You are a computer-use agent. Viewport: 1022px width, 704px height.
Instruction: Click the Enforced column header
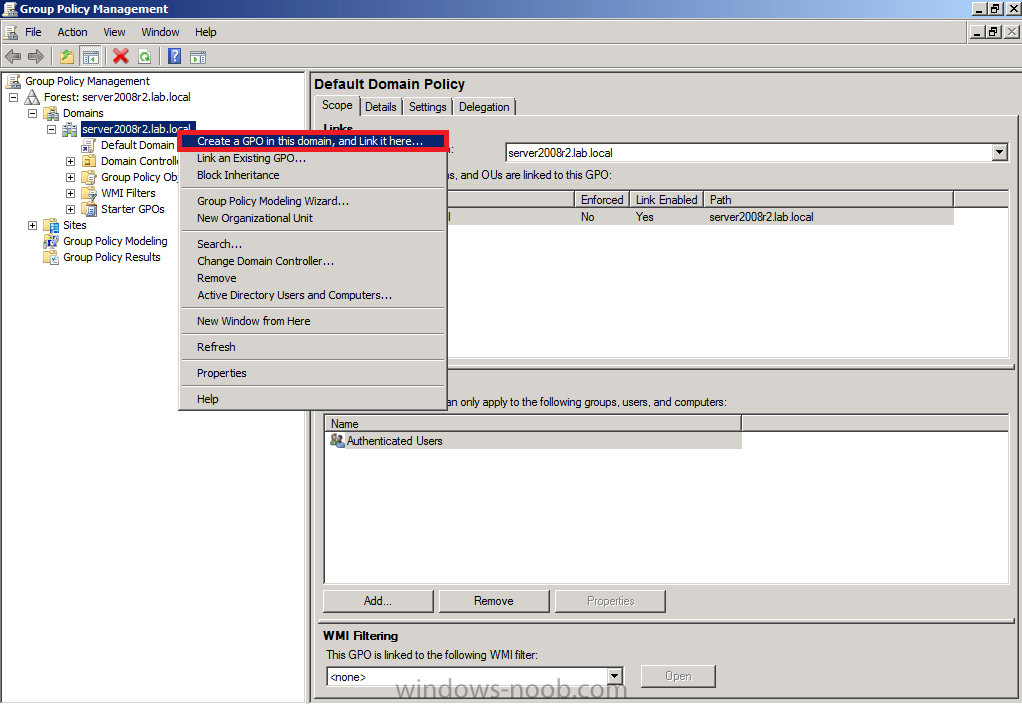(x=602, y=199)
